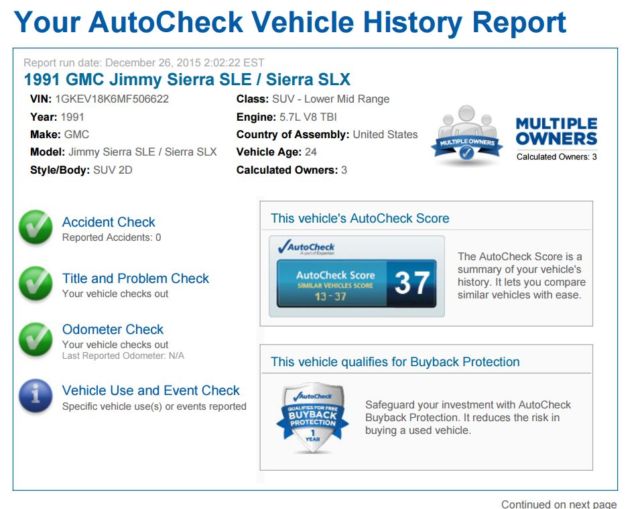Click the 'Year: 1991' line
640x509 pixels.
tap(57, 117)
